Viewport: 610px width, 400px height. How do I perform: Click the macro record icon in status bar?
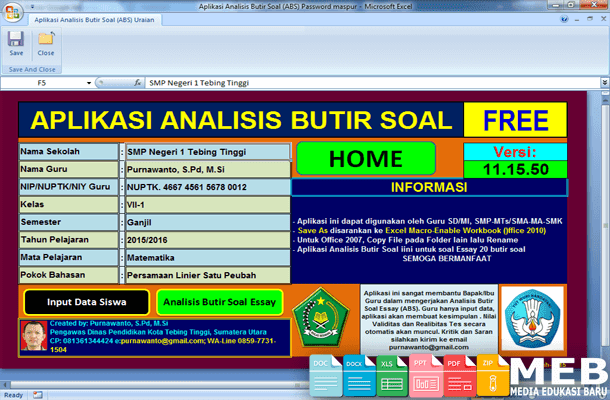point(37,395)
